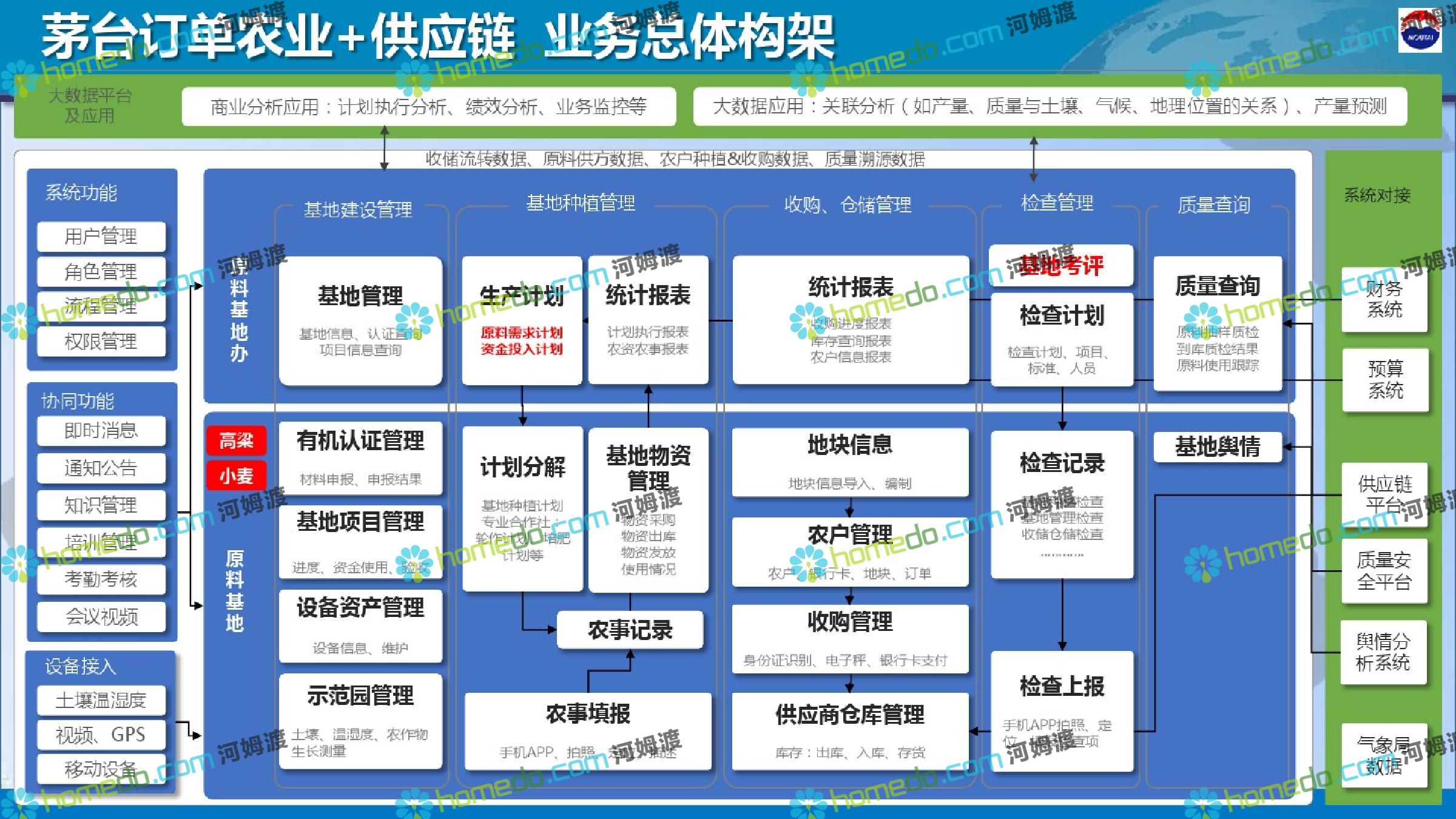Image resolution: width=1456 pixels, height=819 pixels.
Task: Click the 设备资产管理 card
Action: tap(360, 625)
